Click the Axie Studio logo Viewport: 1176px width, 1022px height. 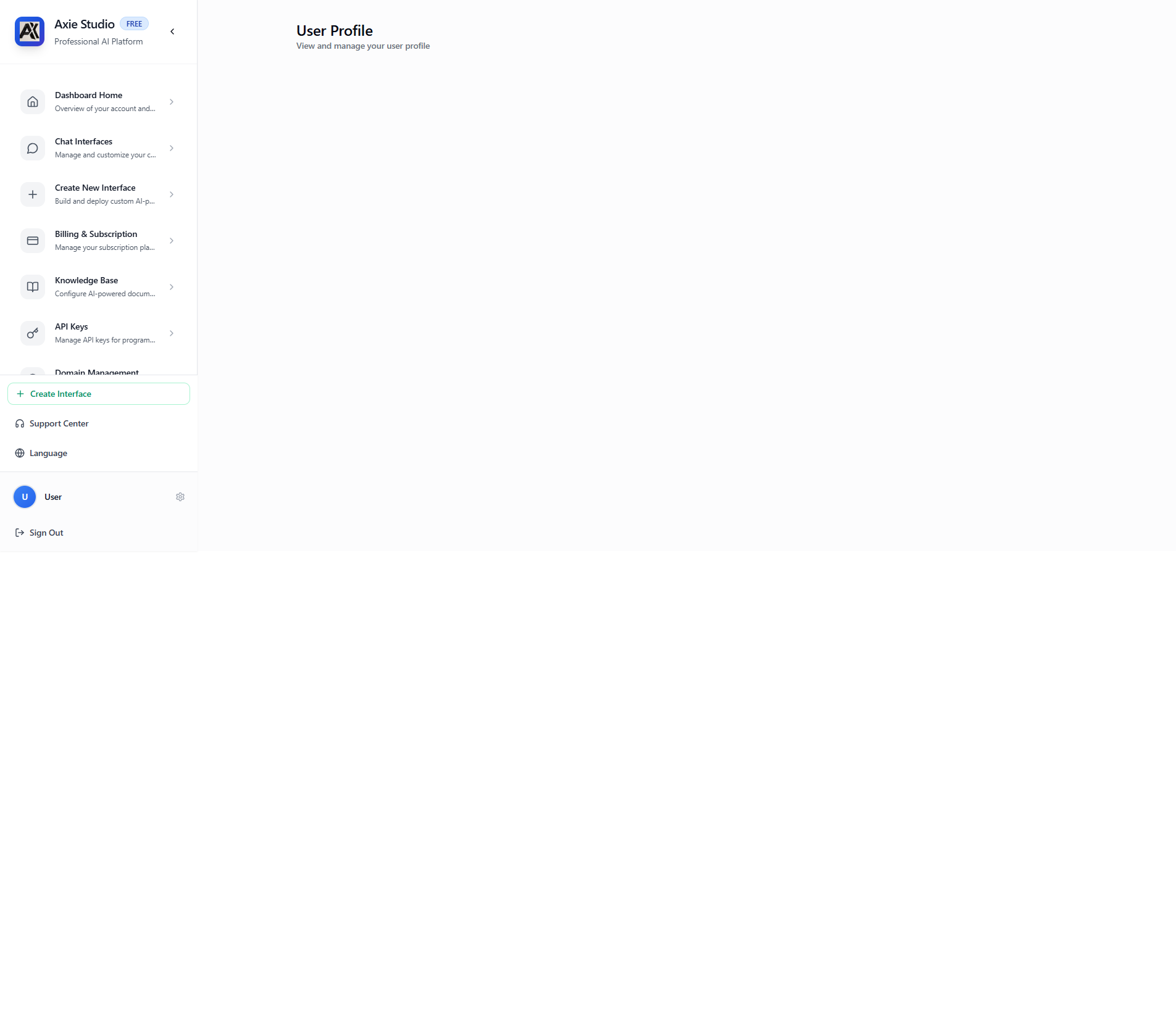[29, 31]
